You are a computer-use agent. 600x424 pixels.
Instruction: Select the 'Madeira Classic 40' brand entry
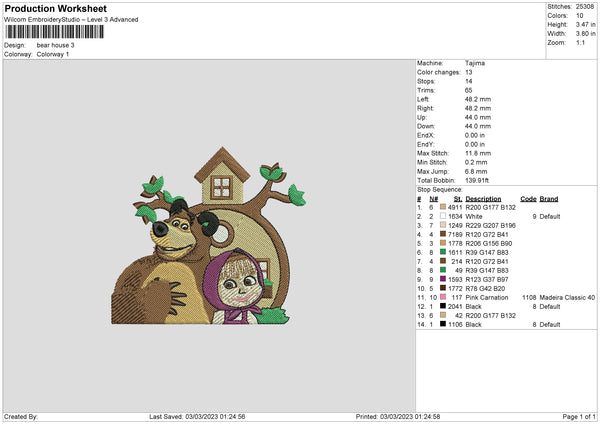tap(567, 297)
